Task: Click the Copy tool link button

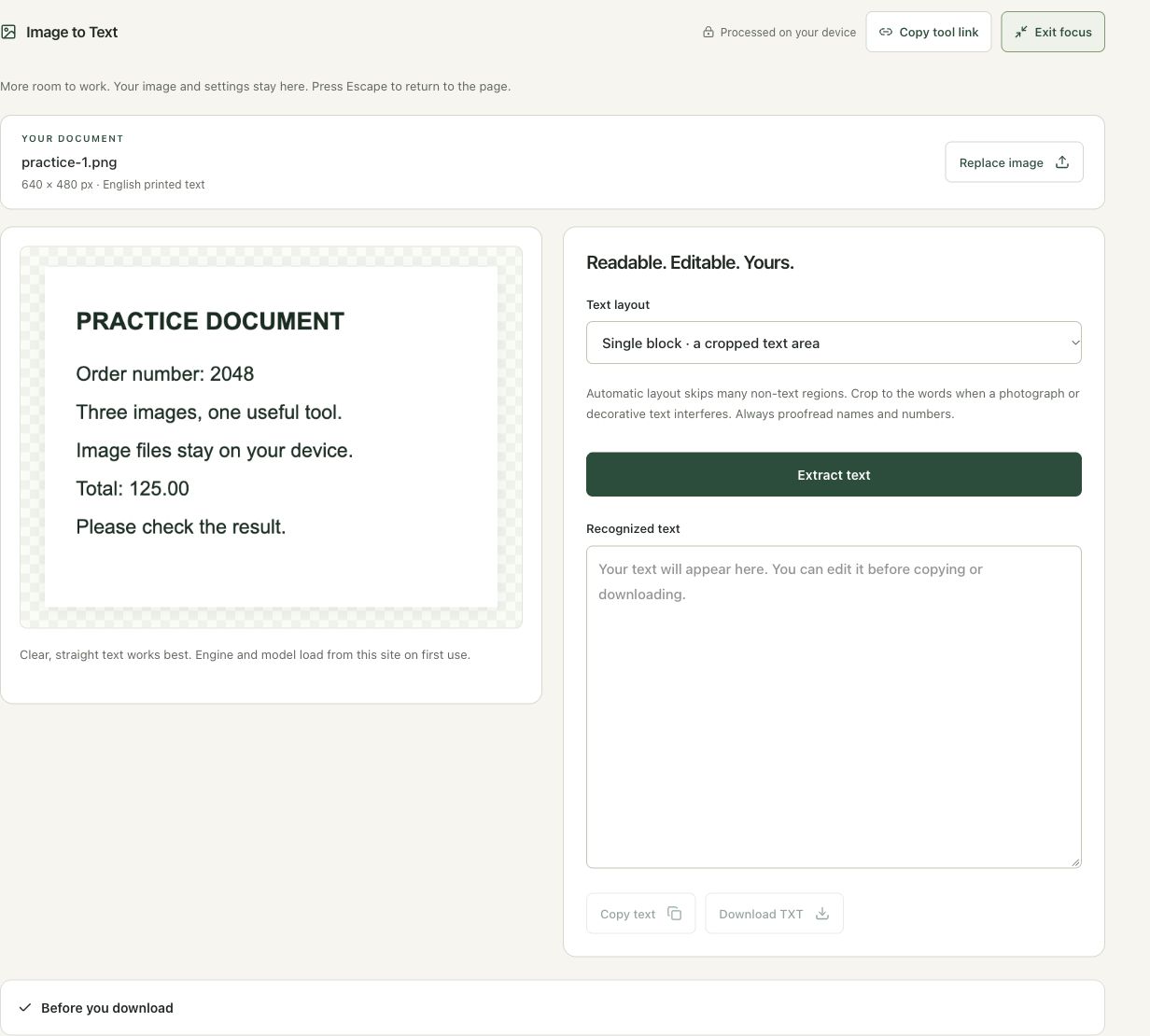Action: click(x=929, y=32)
